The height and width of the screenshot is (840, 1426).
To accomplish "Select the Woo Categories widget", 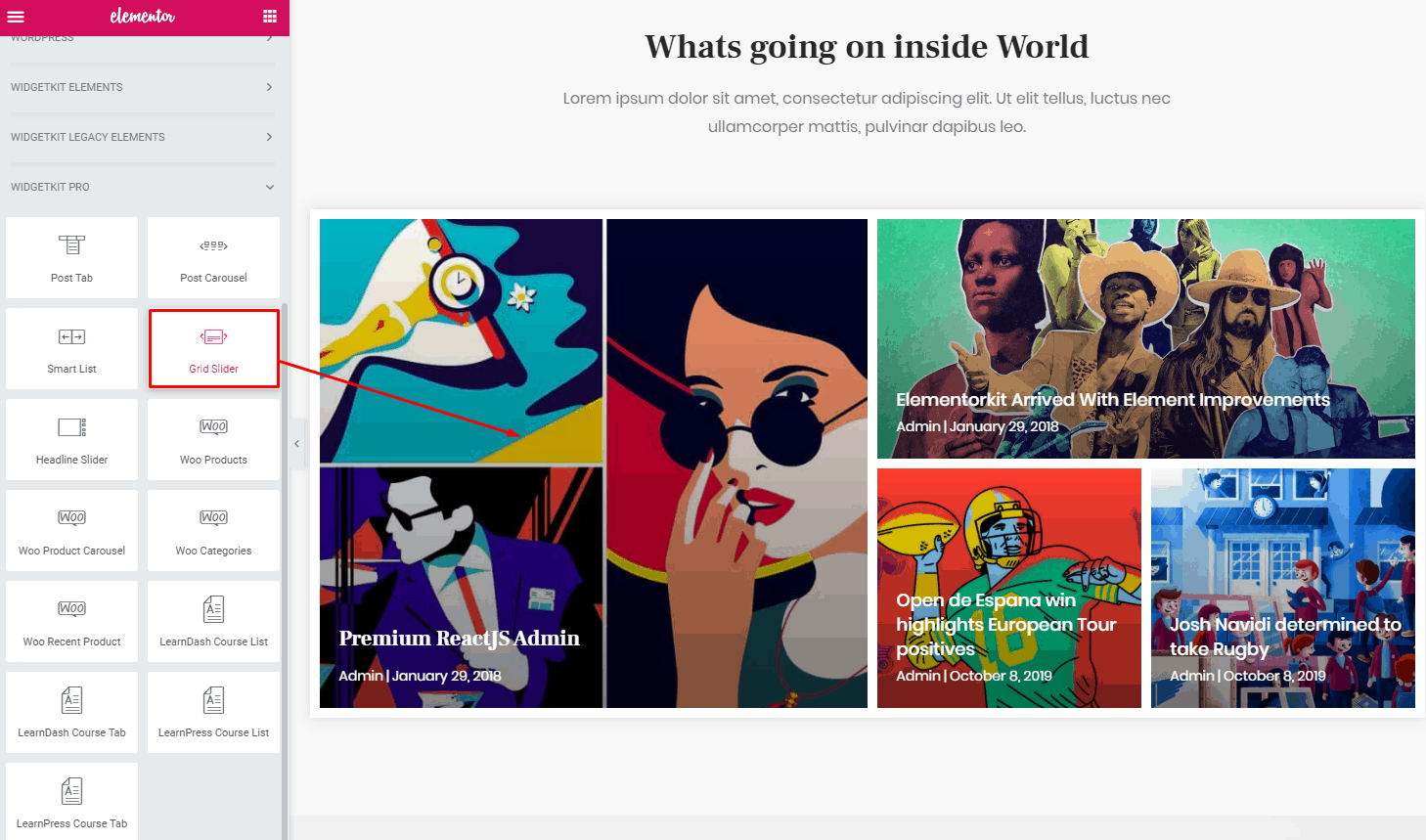I will (213, 531).
